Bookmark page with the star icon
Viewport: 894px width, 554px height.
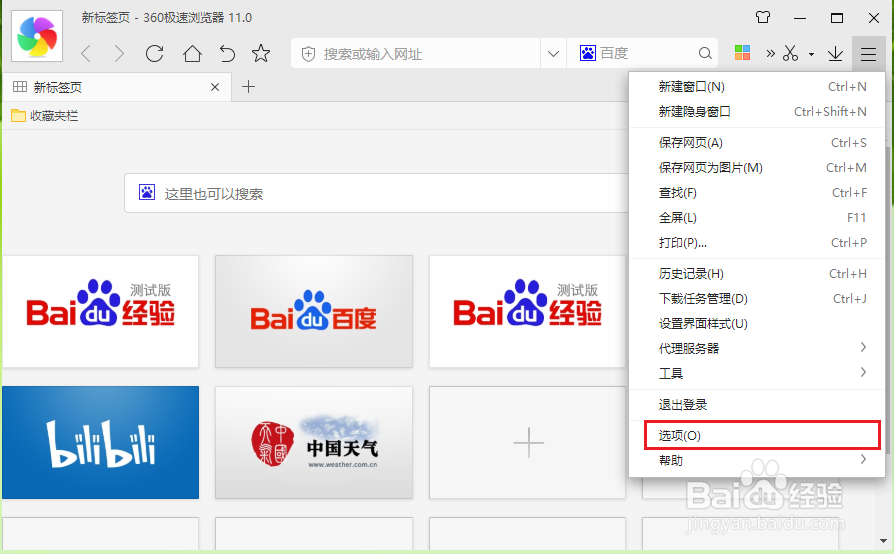pos(261,54)
